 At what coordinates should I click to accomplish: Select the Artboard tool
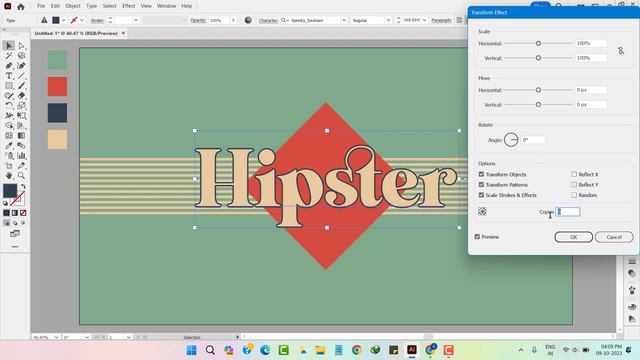9,166
